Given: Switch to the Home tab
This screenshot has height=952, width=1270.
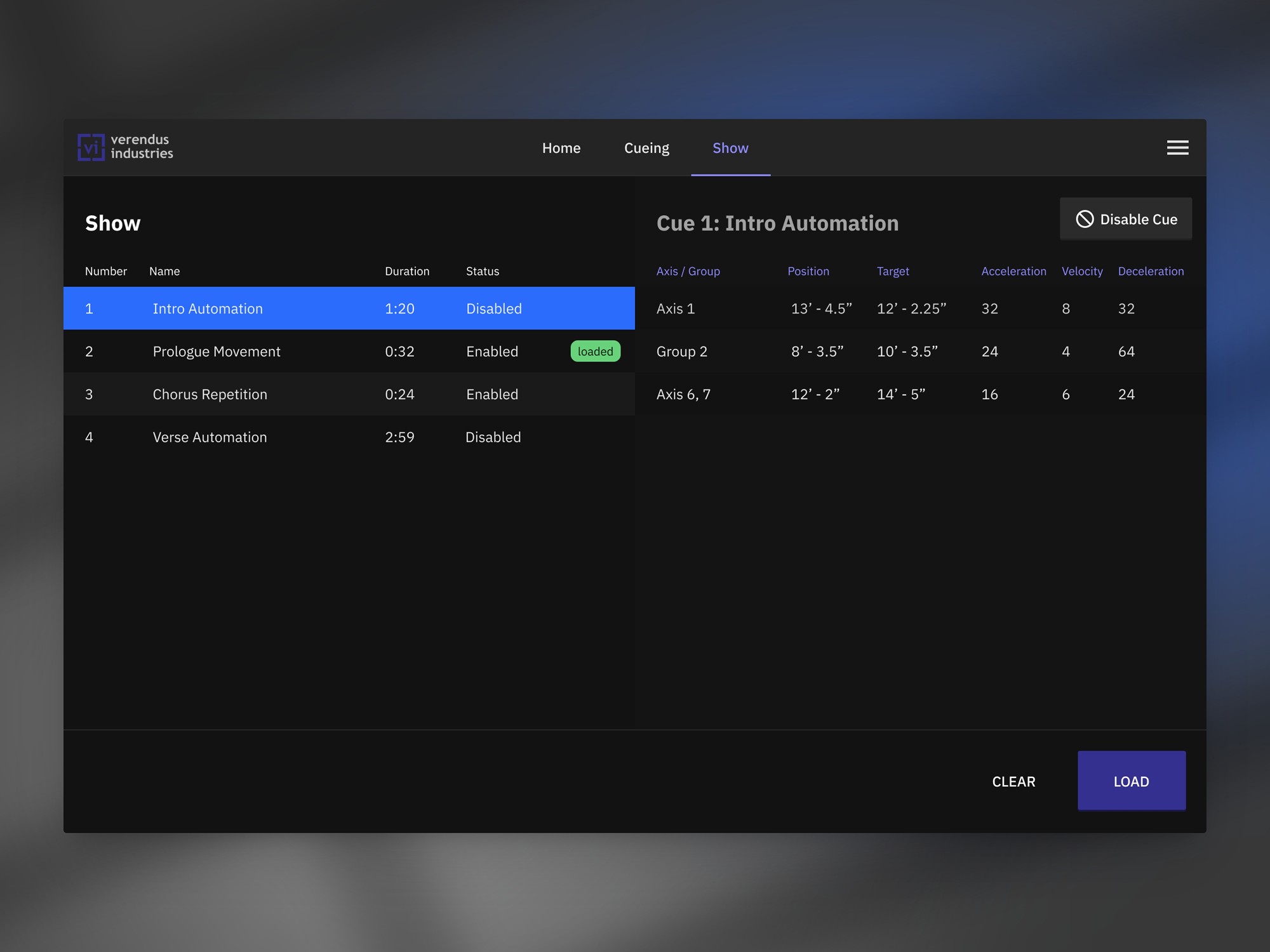Looking at the screenshot, I should point(561,147).
